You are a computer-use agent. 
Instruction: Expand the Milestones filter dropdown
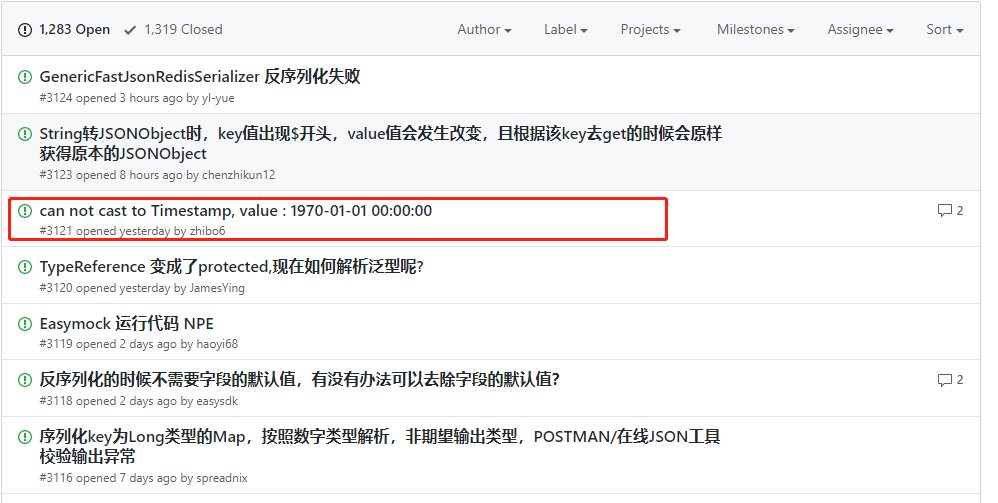[756, 30]
